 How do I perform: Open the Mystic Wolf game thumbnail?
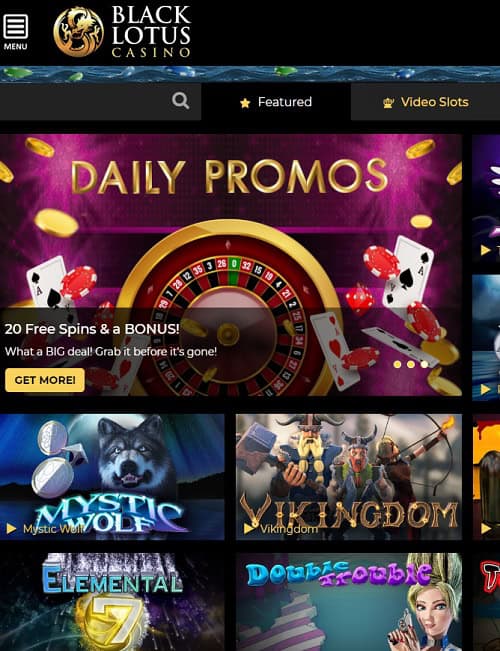pos(112,477)
